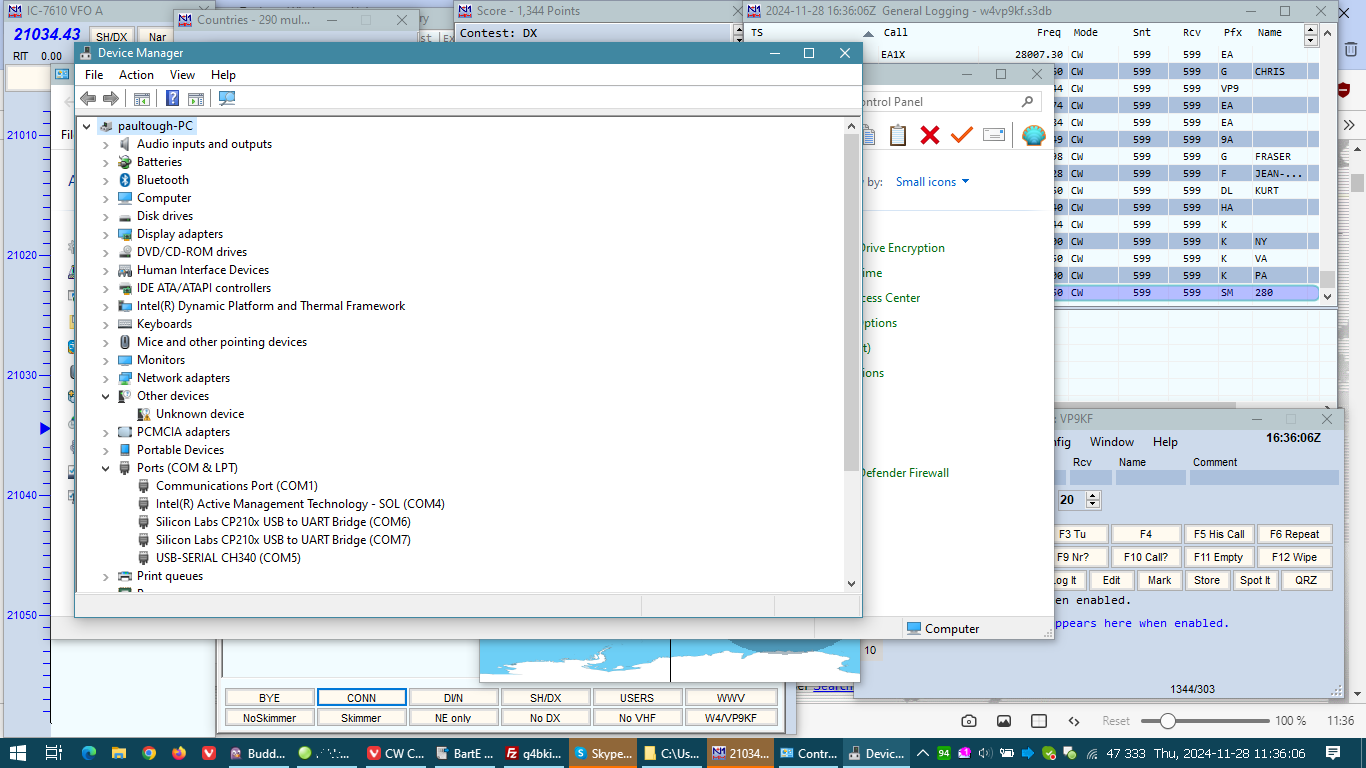Expand the Print queues category
The width and height of the screenshot is (1366, 768).
pyautogui.click(x=106, y=576)
